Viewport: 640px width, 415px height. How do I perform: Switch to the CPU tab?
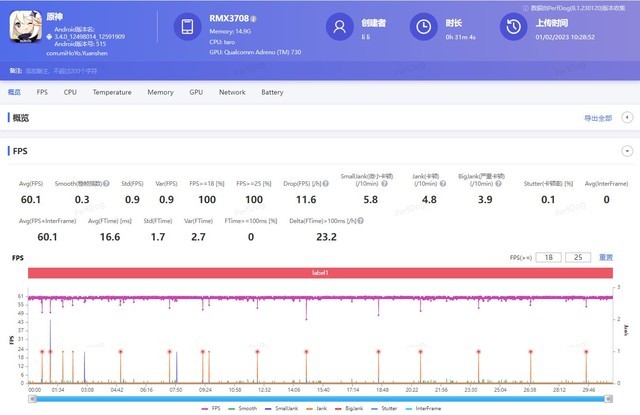tap(70, 92)
